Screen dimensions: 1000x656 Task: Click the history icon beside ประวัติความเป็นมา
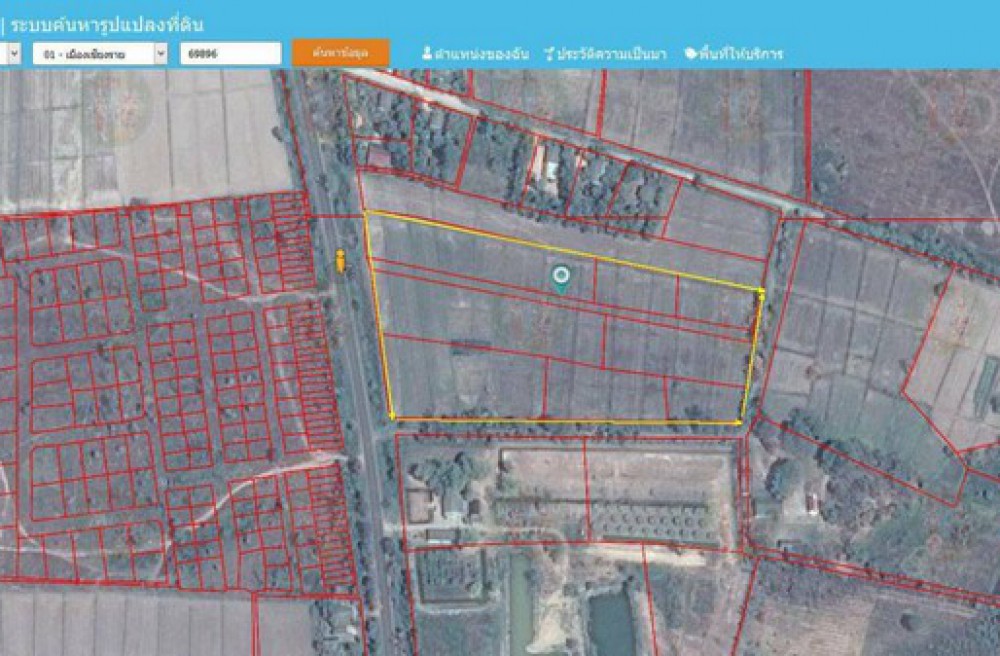(549, 54)
